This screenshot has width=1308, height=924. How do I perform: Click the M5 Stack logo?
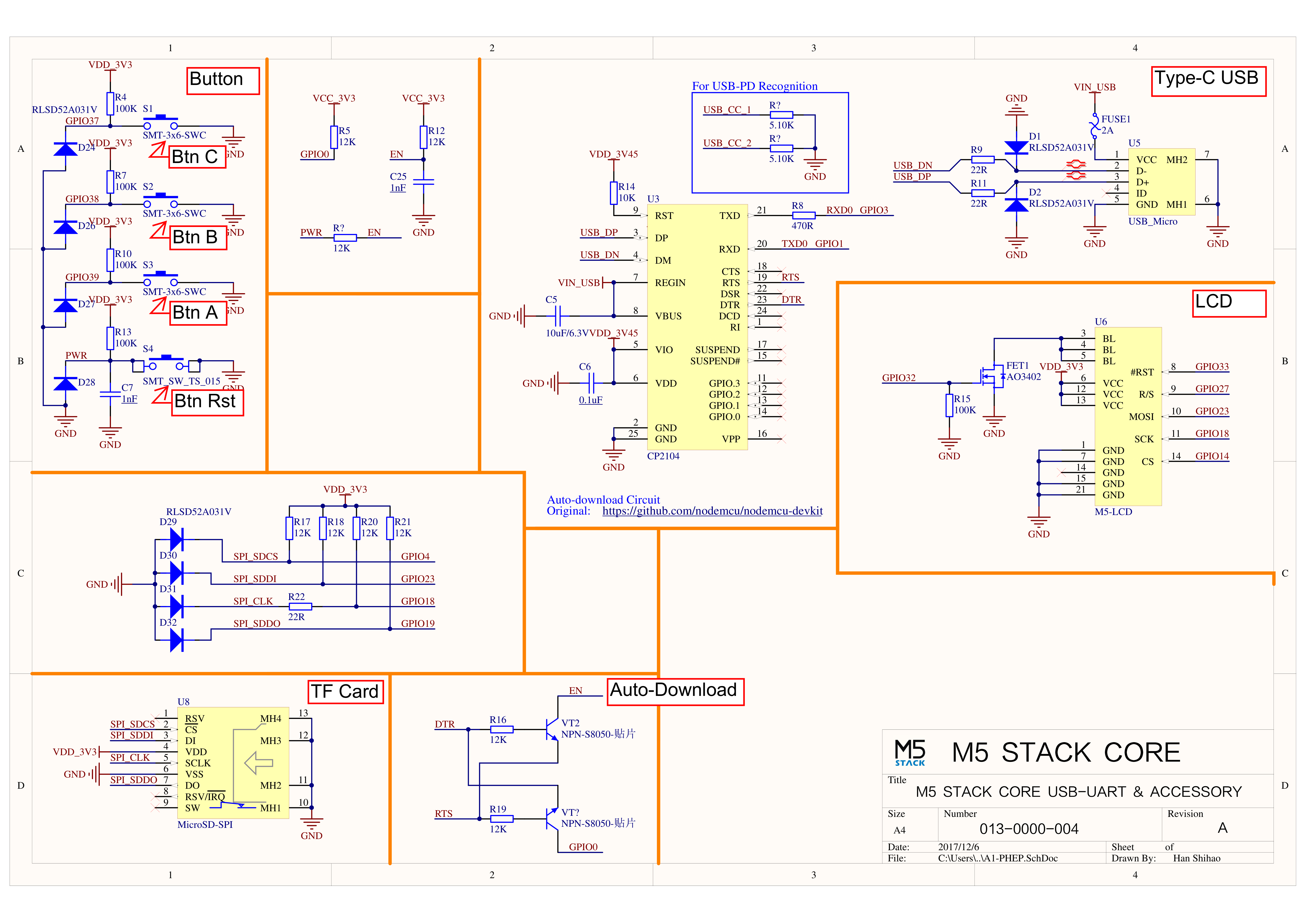click(910, 752)
